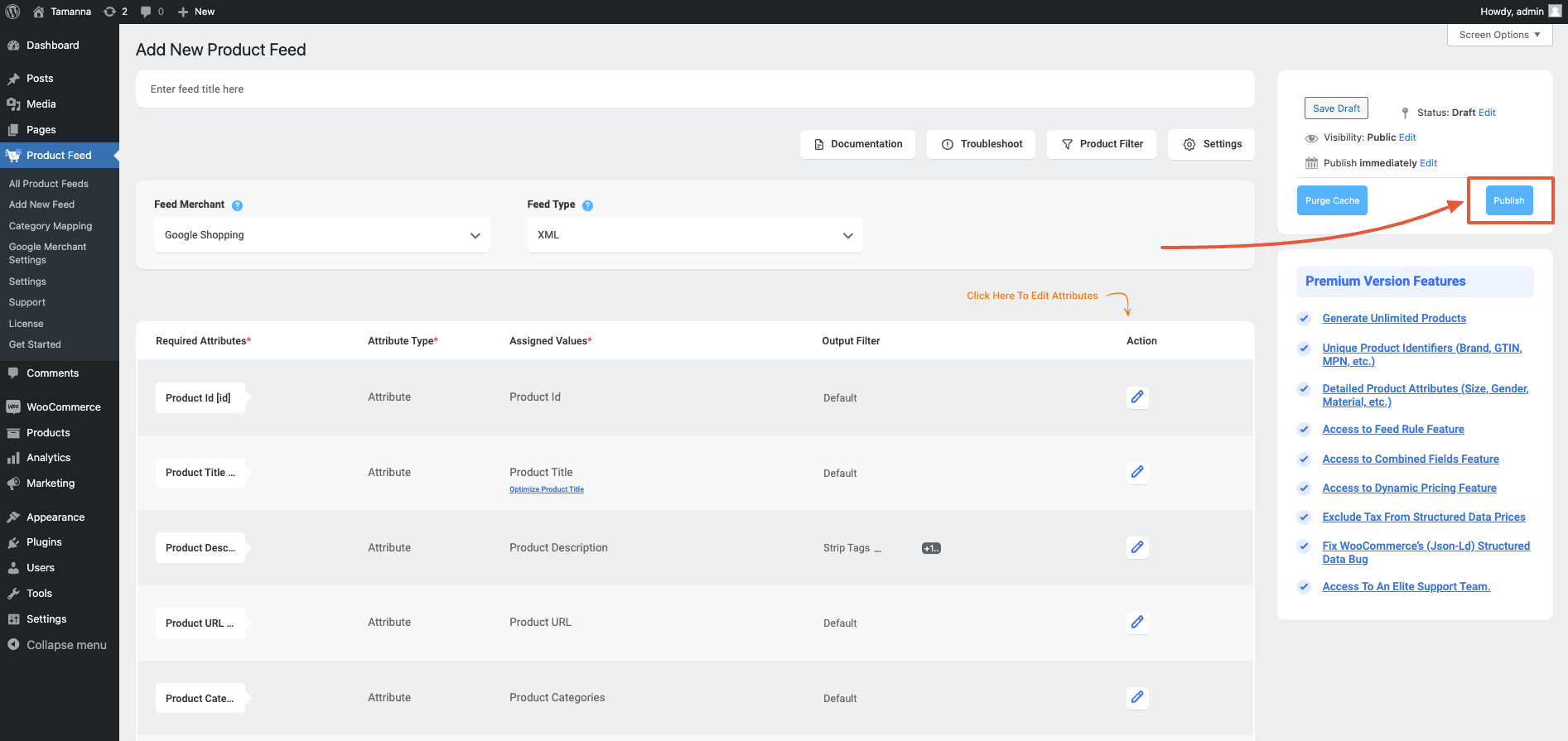Edit the Product Categories row pencil icon

pos(1137,698)
